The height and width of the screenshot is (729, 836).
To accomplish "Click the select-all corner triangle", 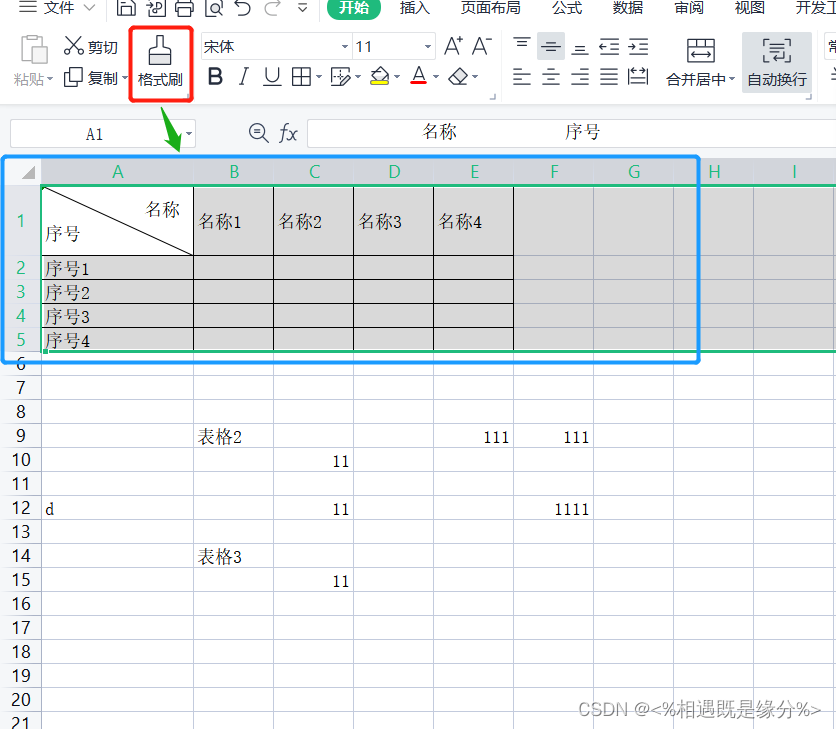I will coord(28,172).
